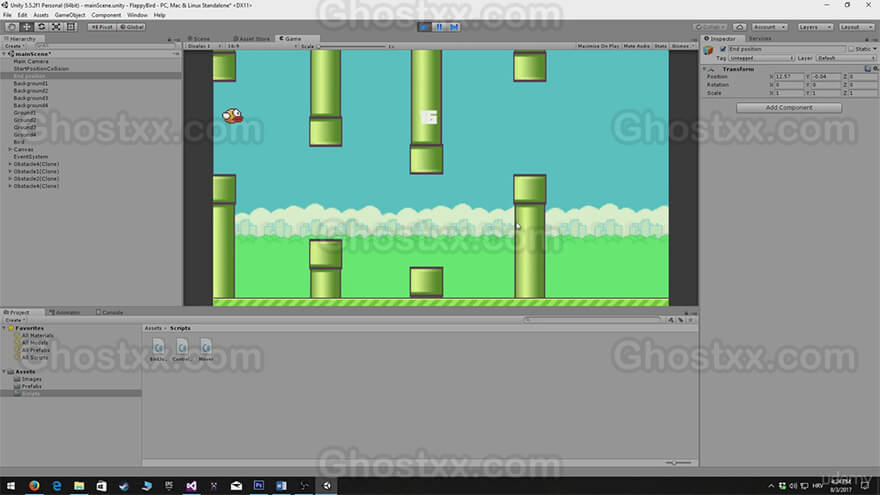880x495 pixels.
Task: Open Visual Studio from the taskbar
Action: click(191, 486)
